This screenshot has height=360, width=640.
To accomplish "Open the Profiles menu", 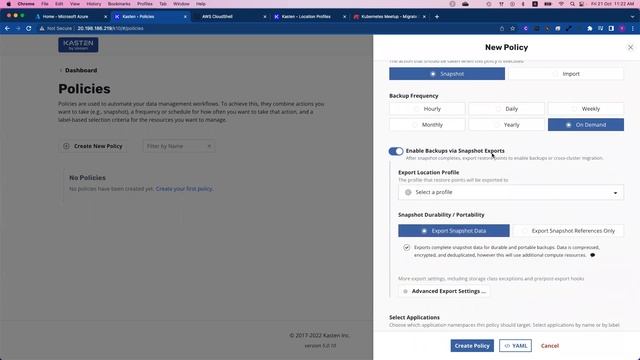I will coord(144,4).
